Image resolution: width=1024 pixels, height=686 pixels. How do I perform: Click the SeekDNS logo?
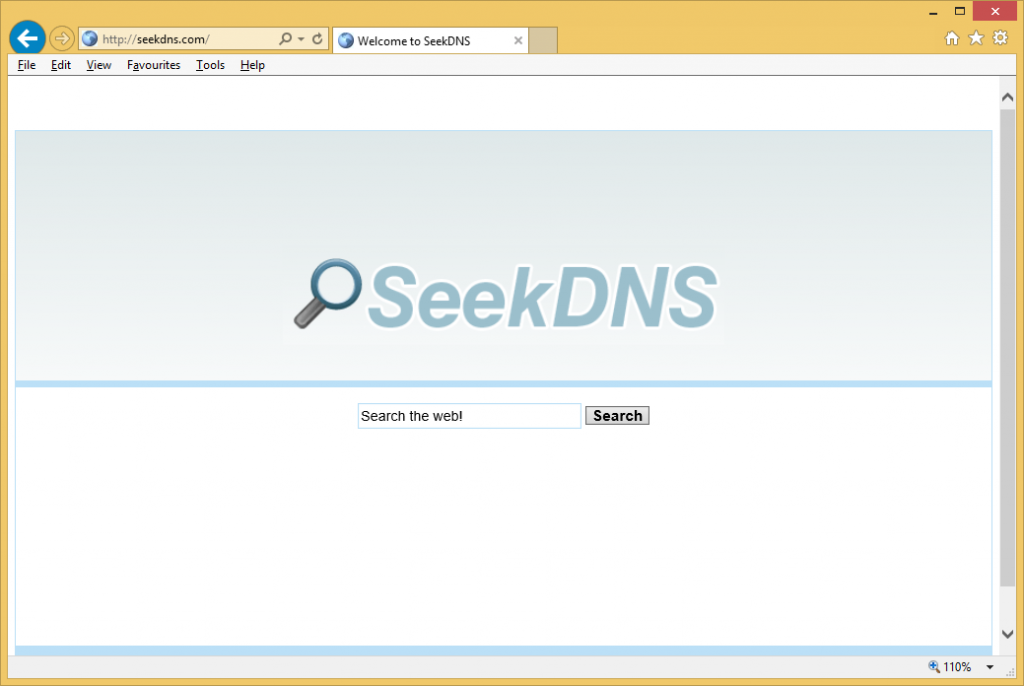point(505,295)
